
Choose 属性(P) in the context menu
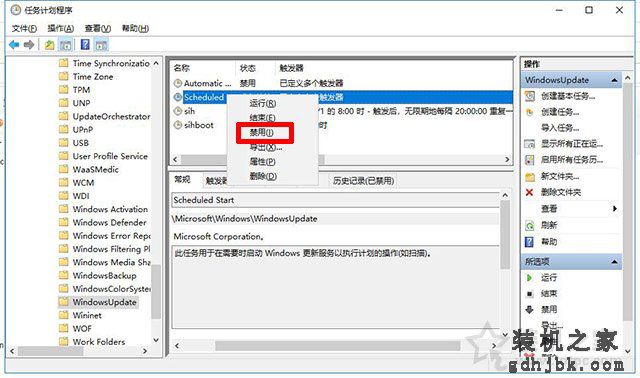(x=262, y=162)
